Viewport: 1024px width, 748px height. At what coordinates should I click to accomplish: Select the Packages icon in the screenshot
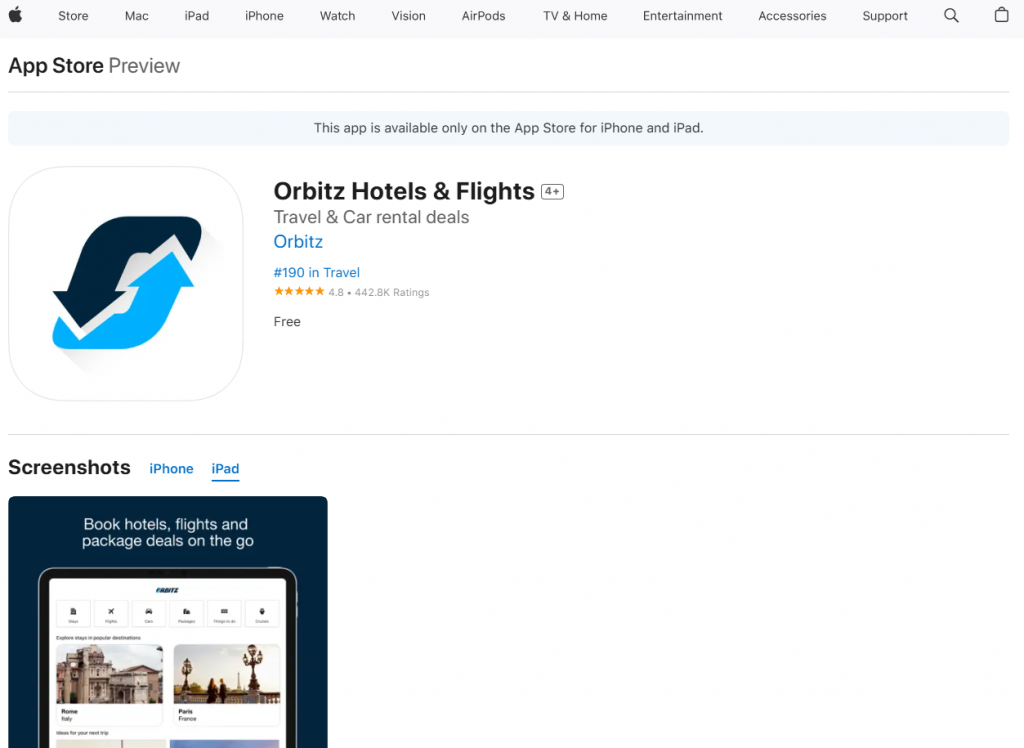click(x=186, y=612)
